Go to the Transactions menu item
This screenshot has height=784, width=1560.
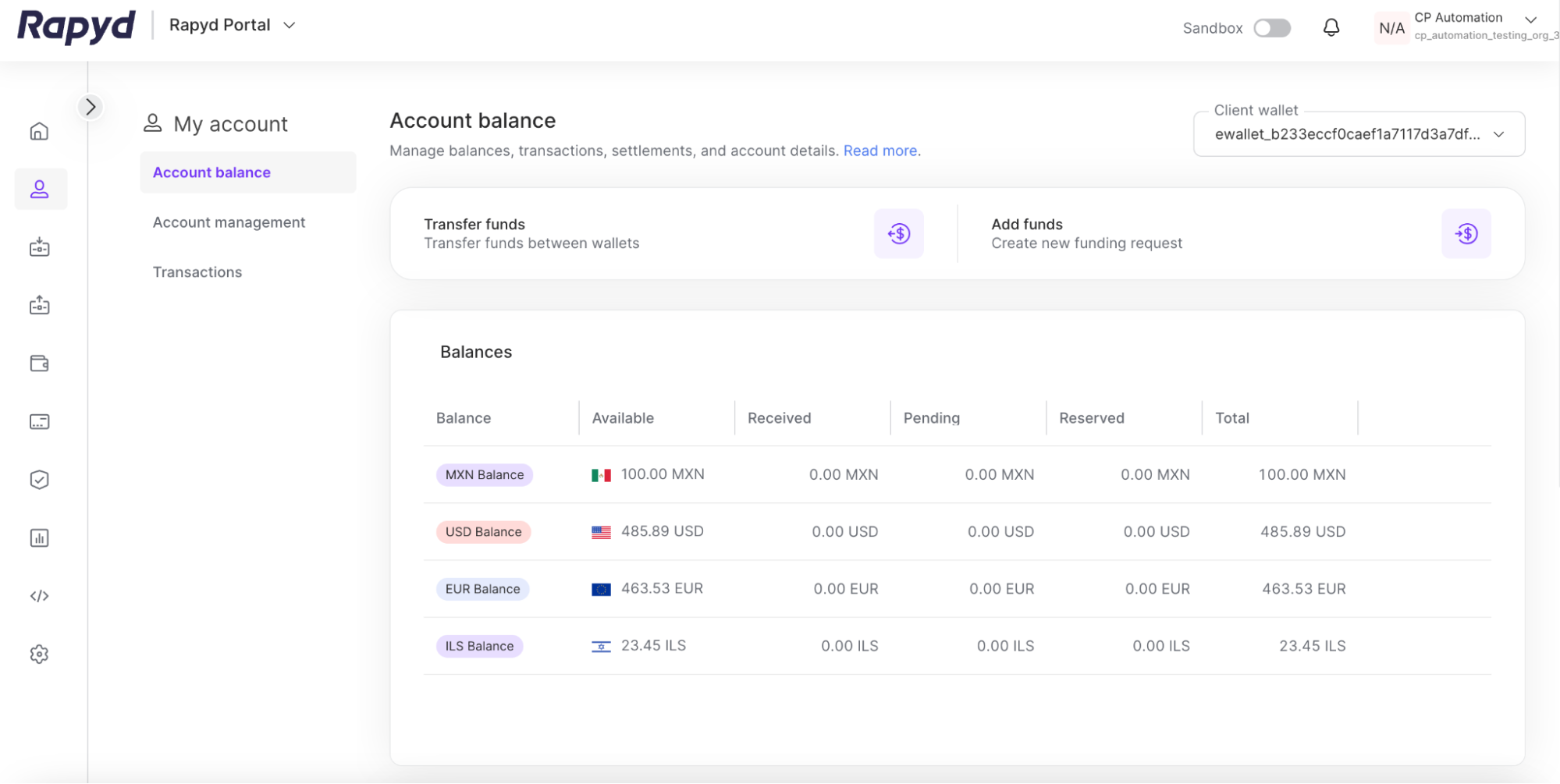197,272
